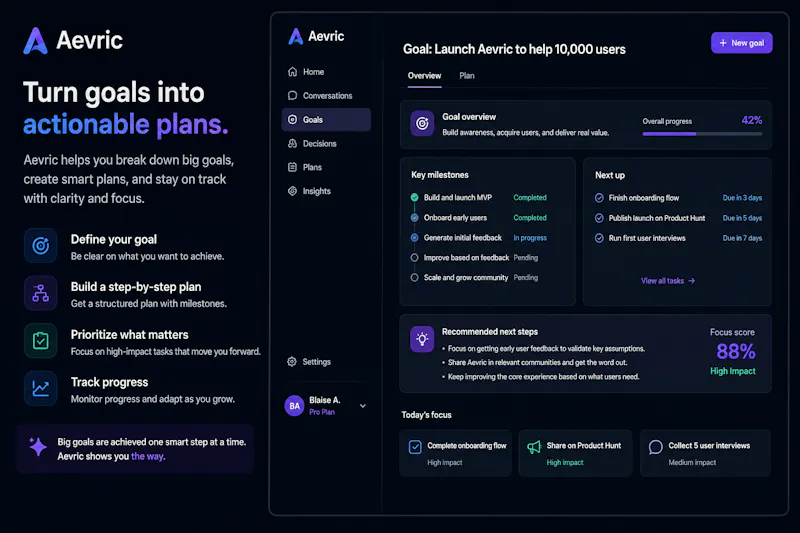This screenshot has height=533, width=800.
Task: Click the sparkle icon in the tagline banner
Action: pyautogui.click(x=38, y=447)
